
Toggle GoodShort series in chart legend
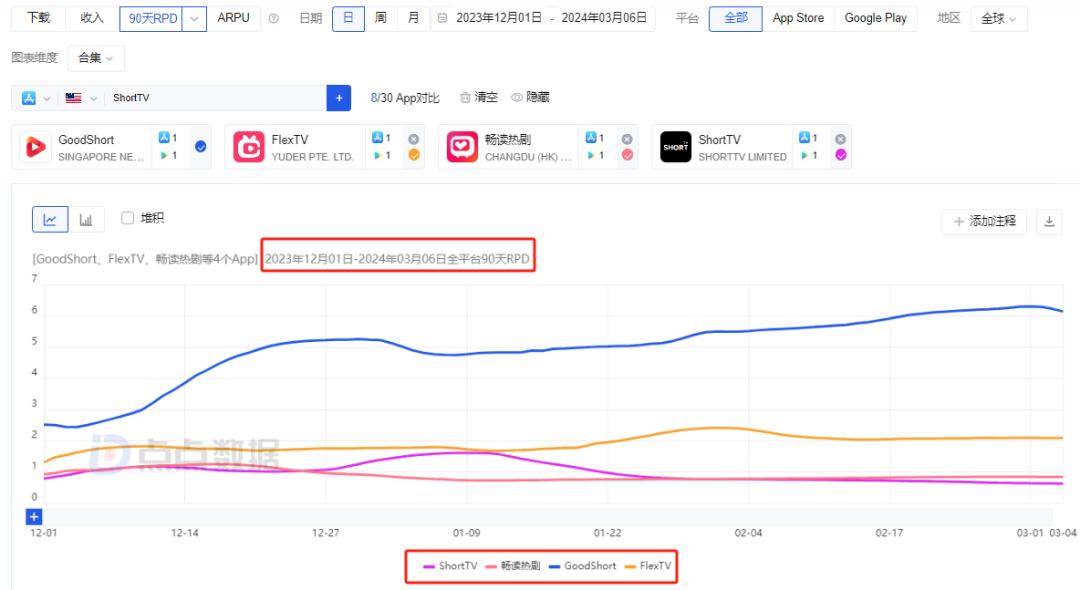click(x=583, y=566)
